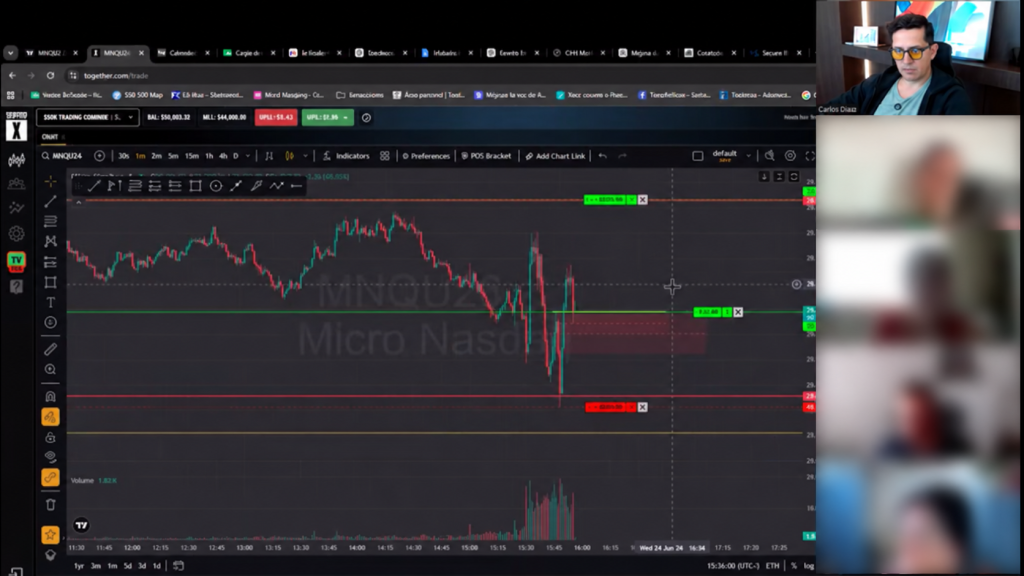Select the 5d date range at bottom
This screenshot has width=1024, height=576.
[127, 566]
